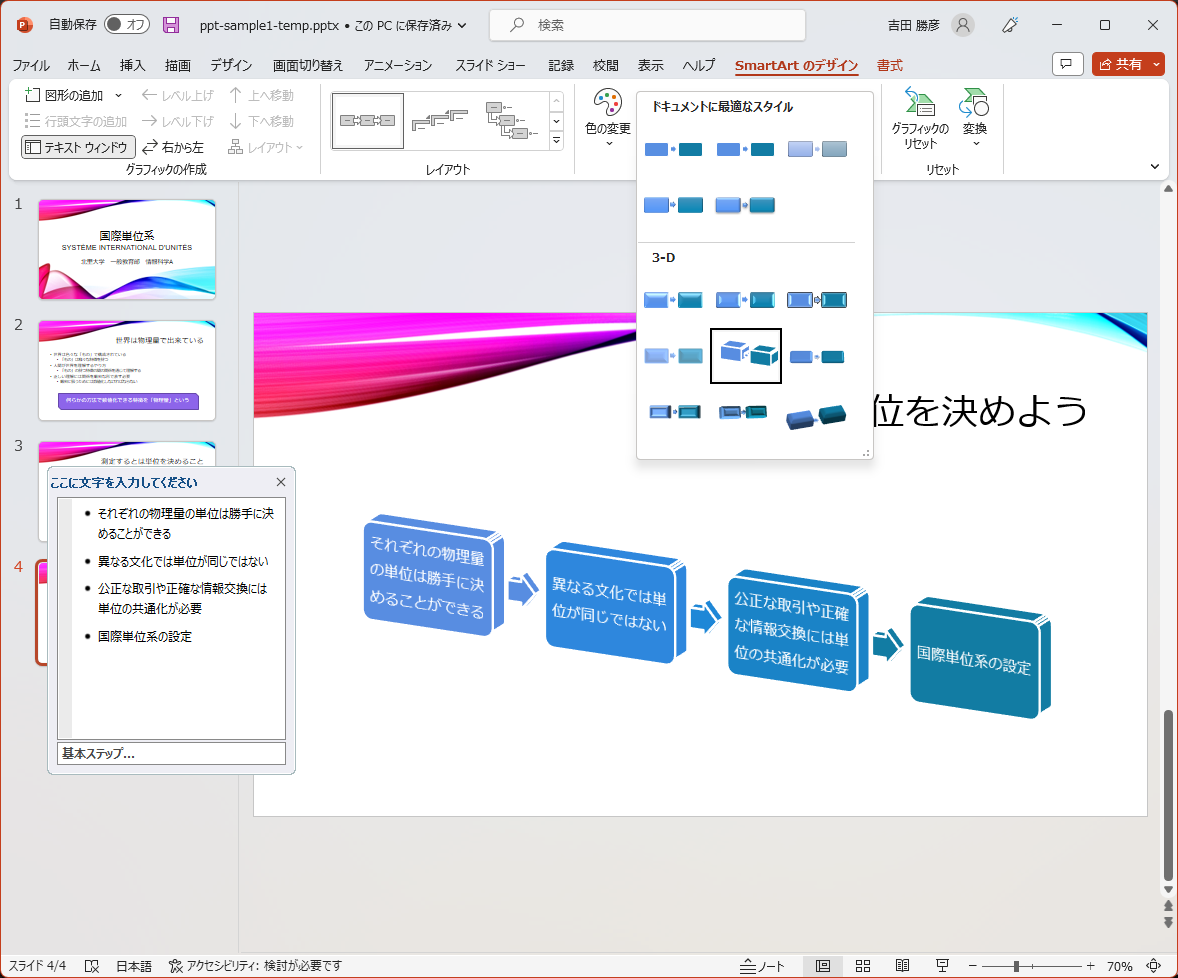Toggle 右から左 direction
This screenshot has height=978, width=1178.
tap(173, 147)
